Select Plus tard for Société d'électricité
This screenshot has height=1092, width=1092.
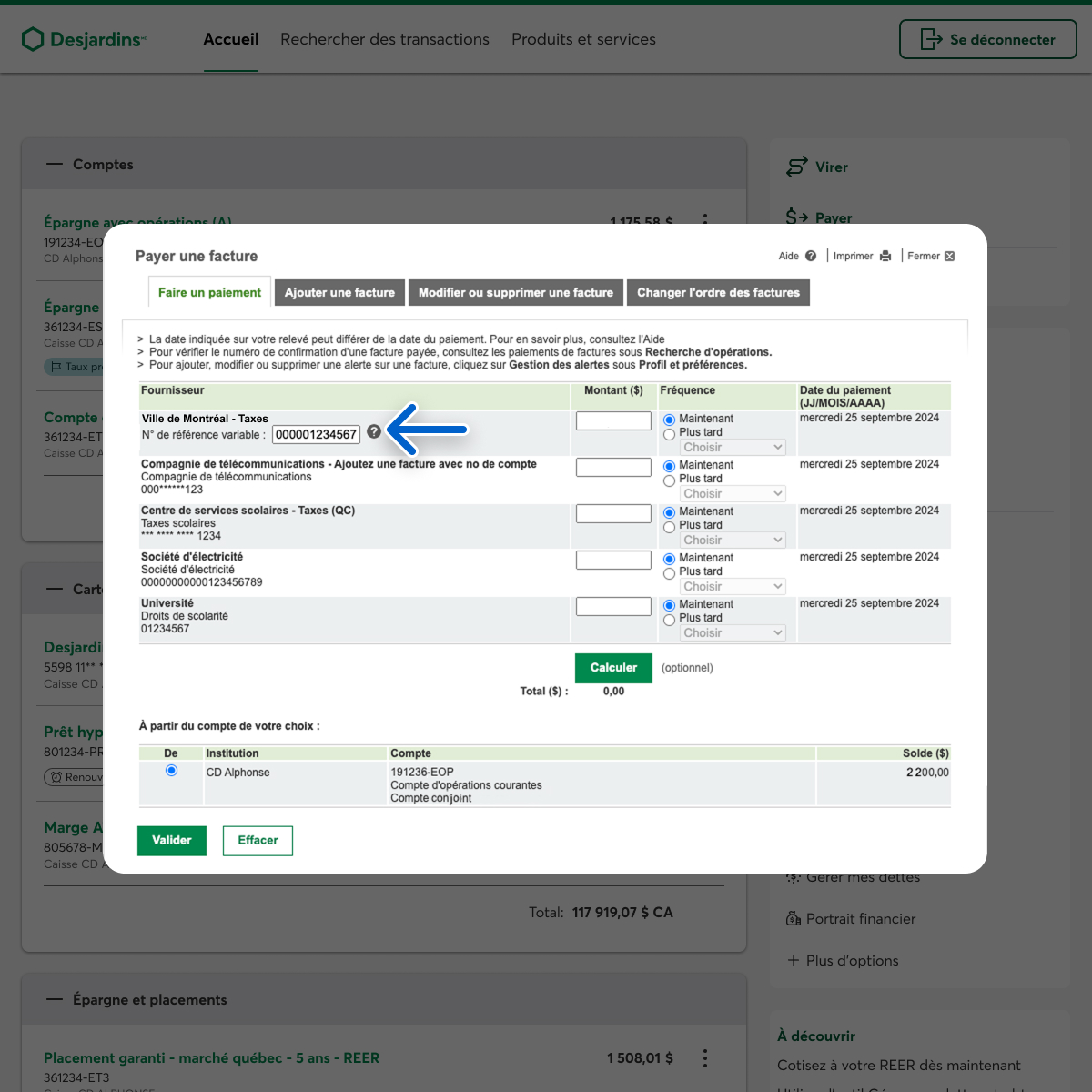(670, 573)
